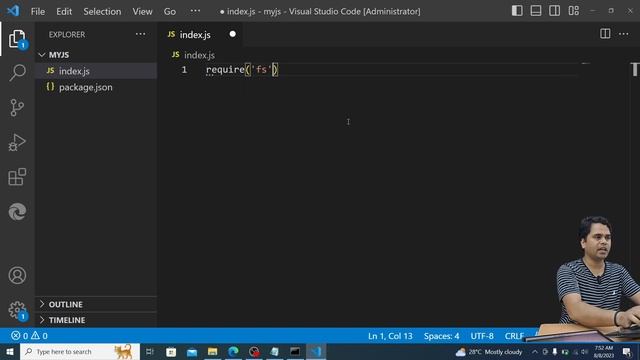This screenshot has width=640, height=360.
Task: Open Customize Layout icon
Action: [573, 11]
